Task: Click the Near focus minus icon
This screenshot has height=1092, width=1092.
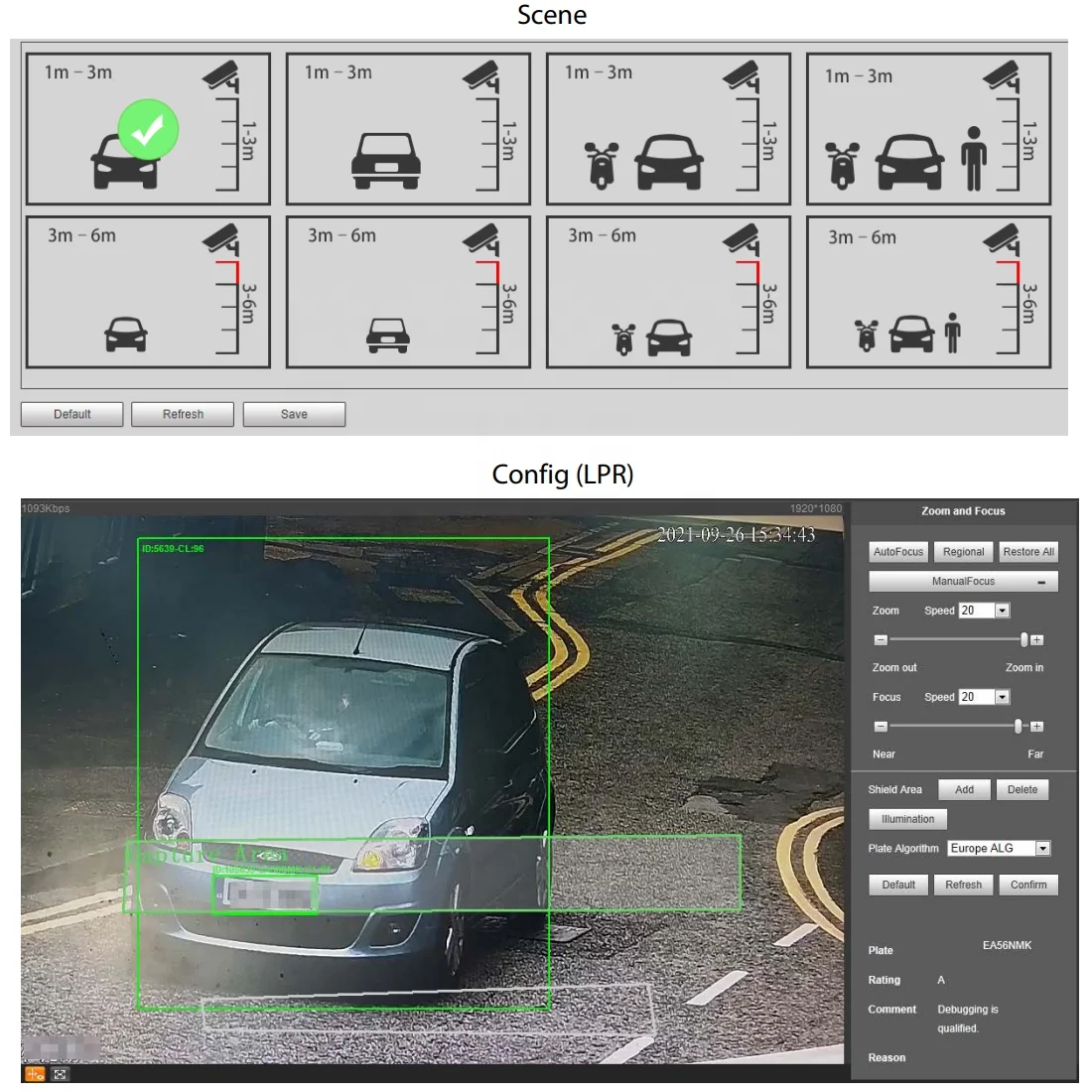Action: click(x=881, y=726)
